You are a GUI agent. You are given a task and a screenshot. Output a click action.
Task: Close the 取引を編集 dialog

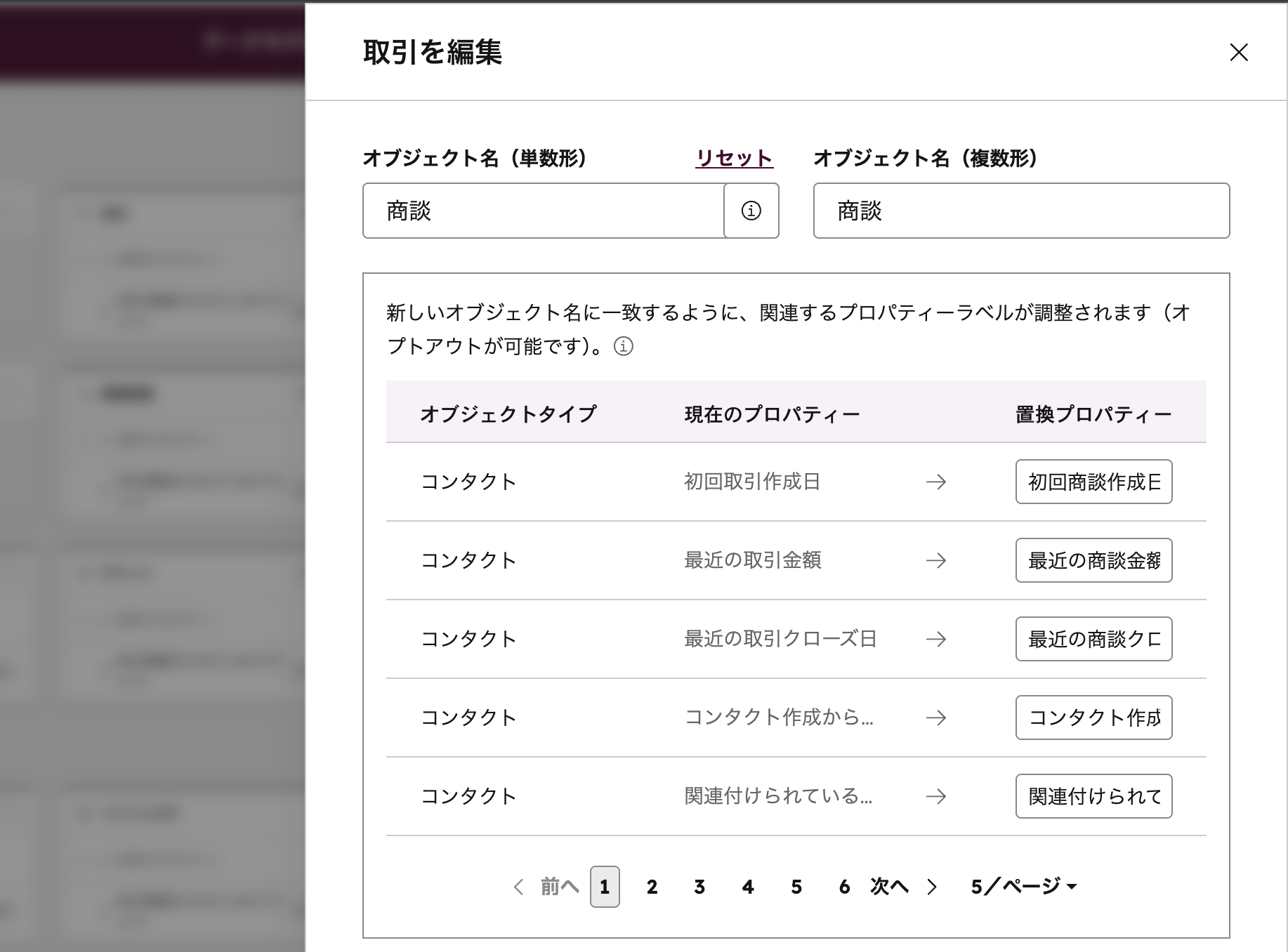click(x=1239, y=53)
